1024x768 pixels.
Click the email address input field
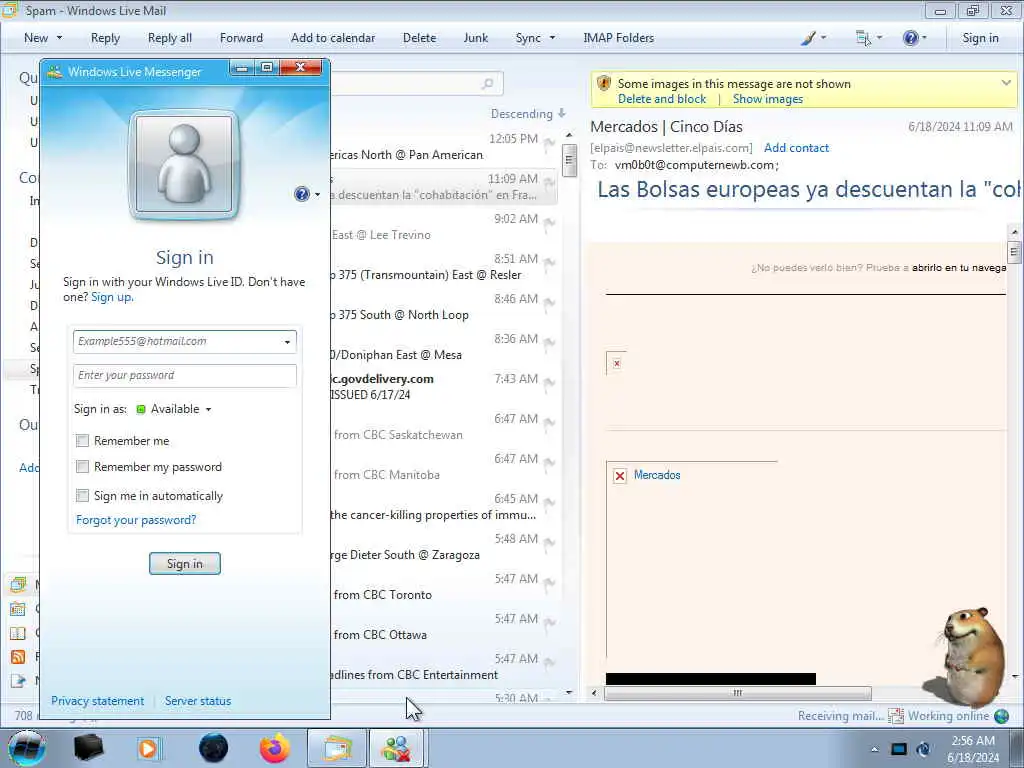point(185,342)
